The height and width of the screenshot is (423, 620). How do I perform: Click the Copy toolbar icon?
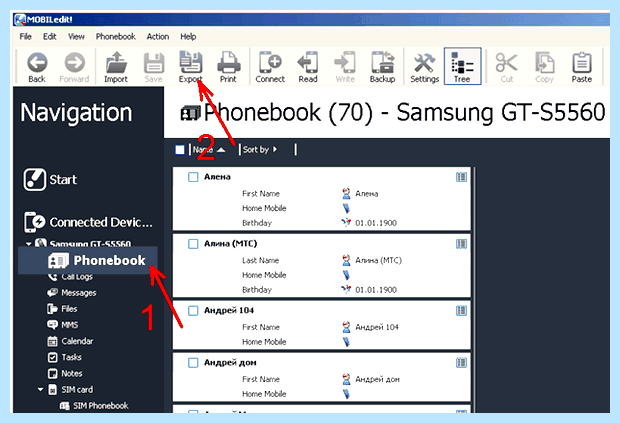[x=544, y=67]
